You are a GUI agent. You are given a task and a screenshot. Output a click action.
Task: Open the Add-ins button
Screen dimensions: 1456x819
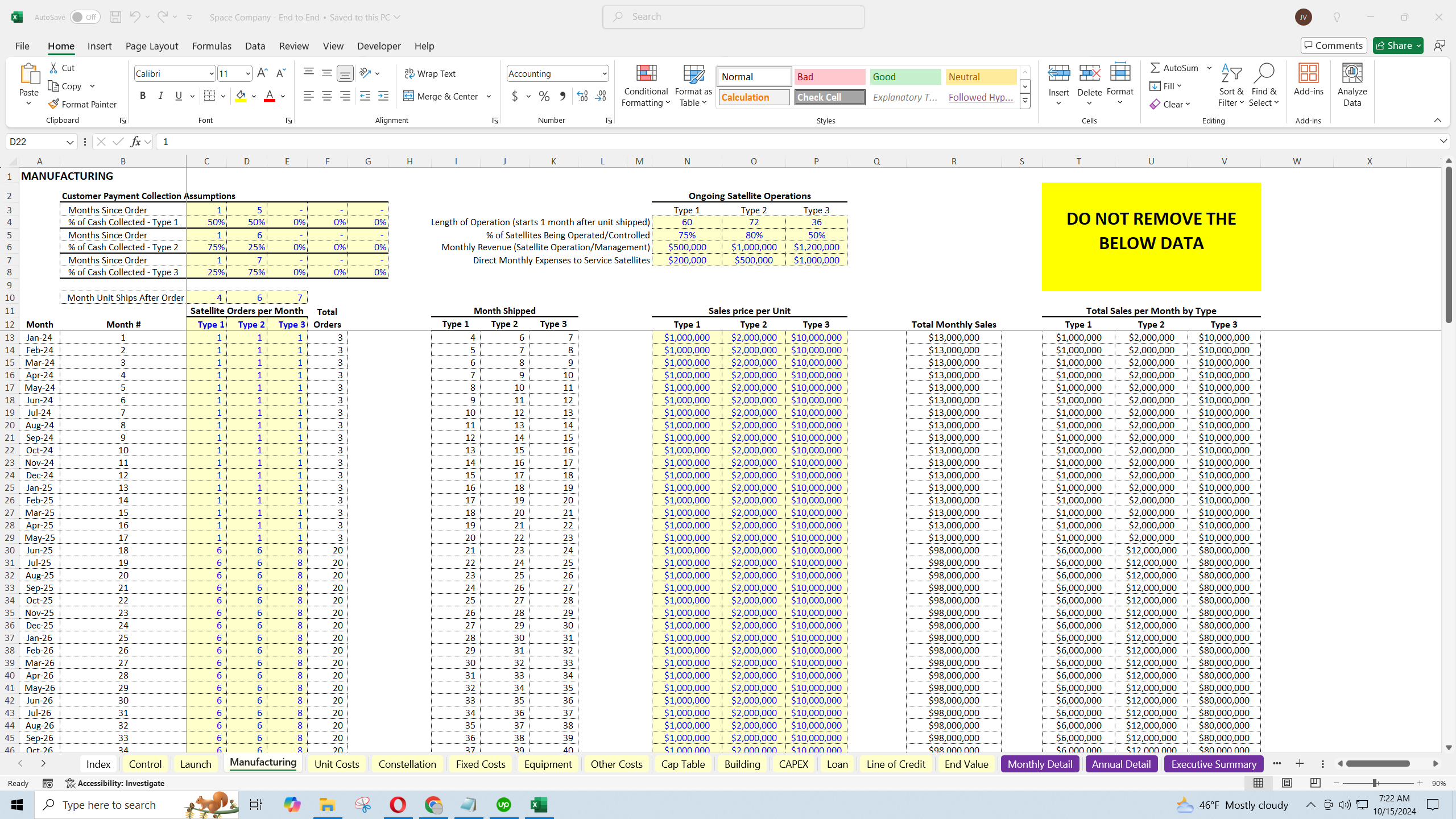pyautogui.click(x=1308, y=80)
